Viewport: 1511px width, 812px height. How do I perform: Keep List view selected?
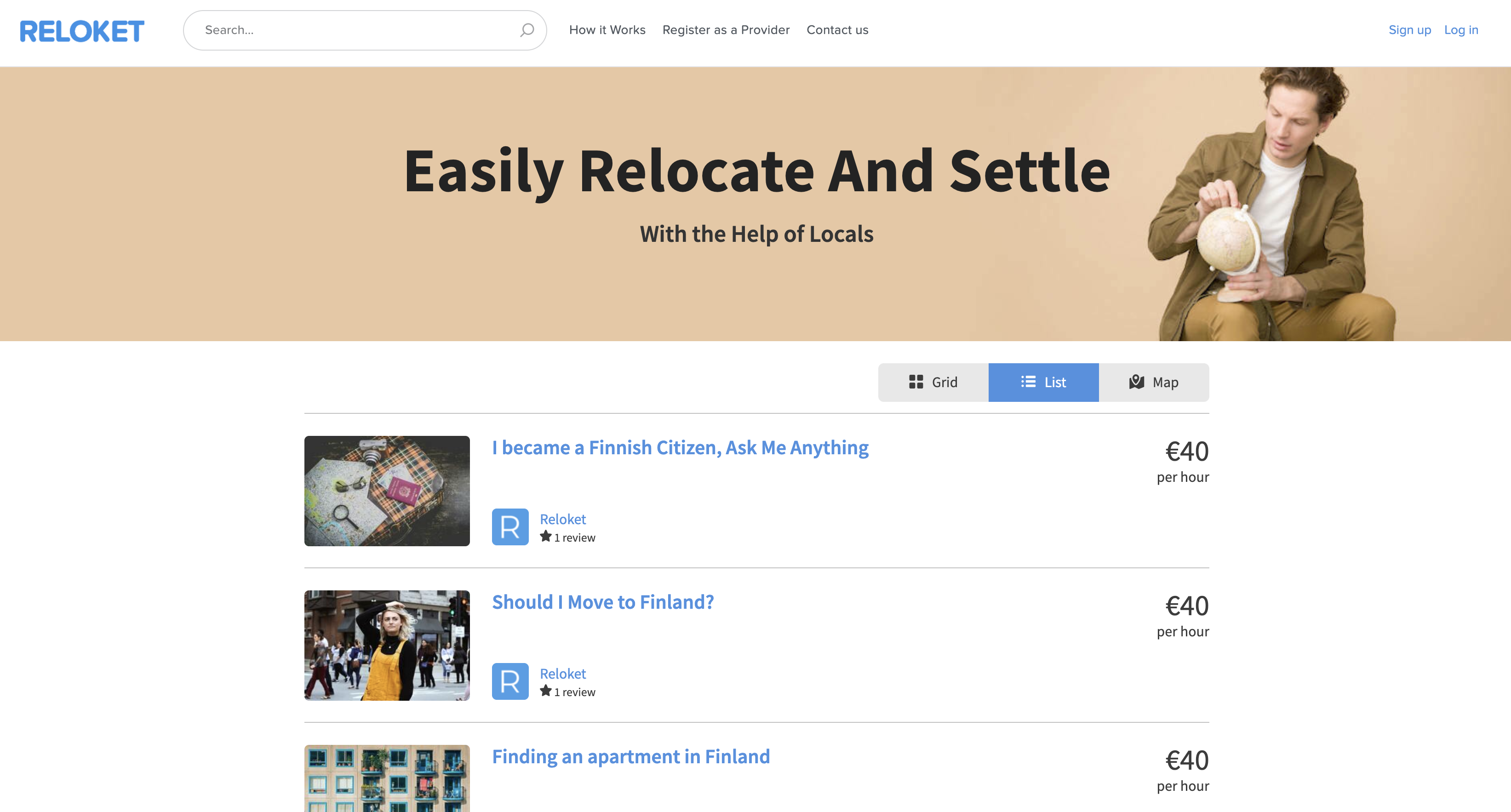[x=1043, y=381]
